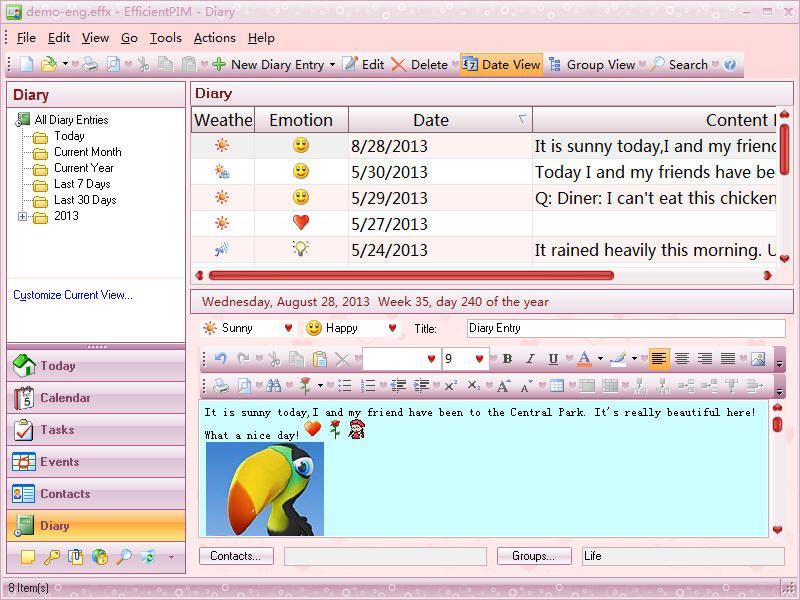The width and height of the screenshot is (800, 600).
Task: Open the font name dropdown
Action: [431, 359]
